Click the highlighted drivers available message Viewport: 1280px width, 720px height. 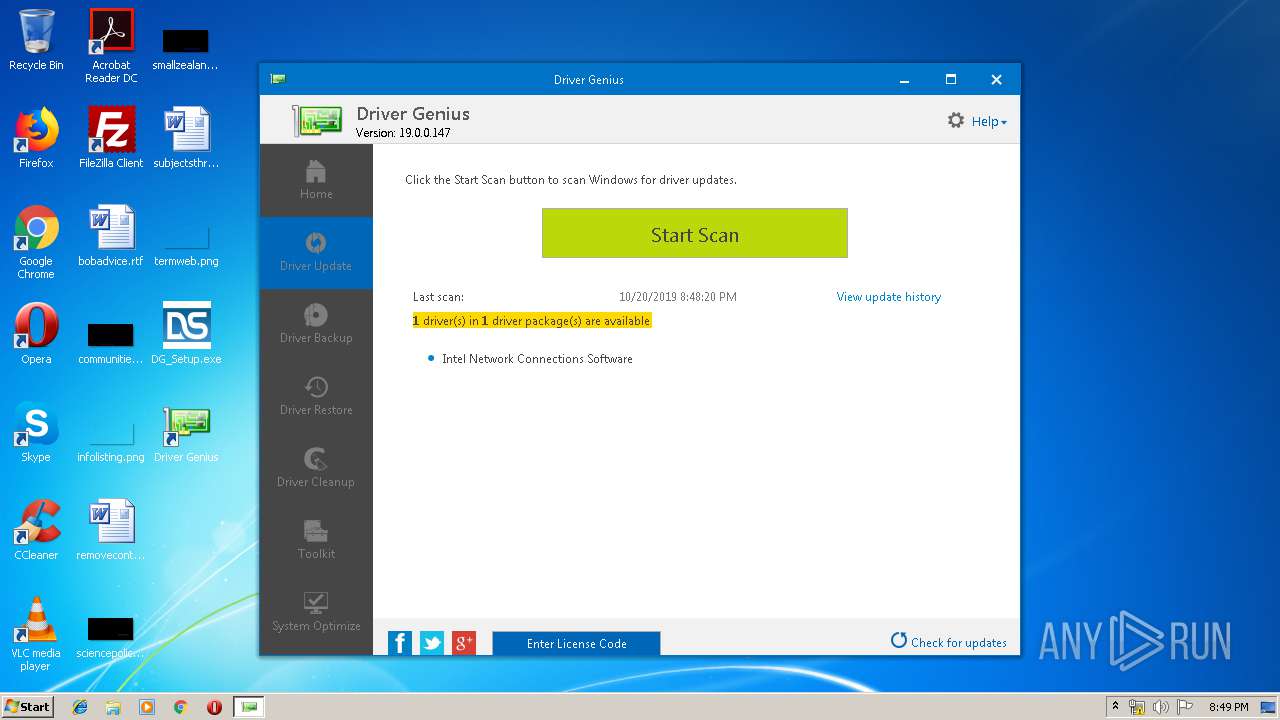pyautogui.click(x=532, y=321)
